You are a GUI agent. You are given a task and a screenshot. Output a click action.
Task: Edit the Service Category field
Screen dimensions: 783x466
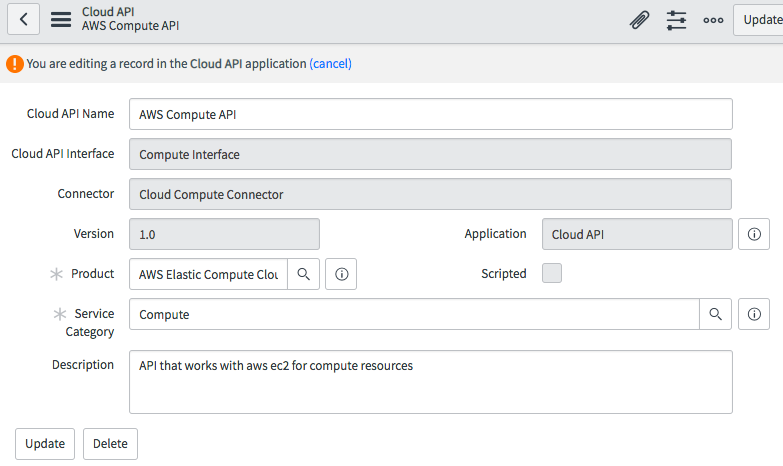tap(414, 314)
